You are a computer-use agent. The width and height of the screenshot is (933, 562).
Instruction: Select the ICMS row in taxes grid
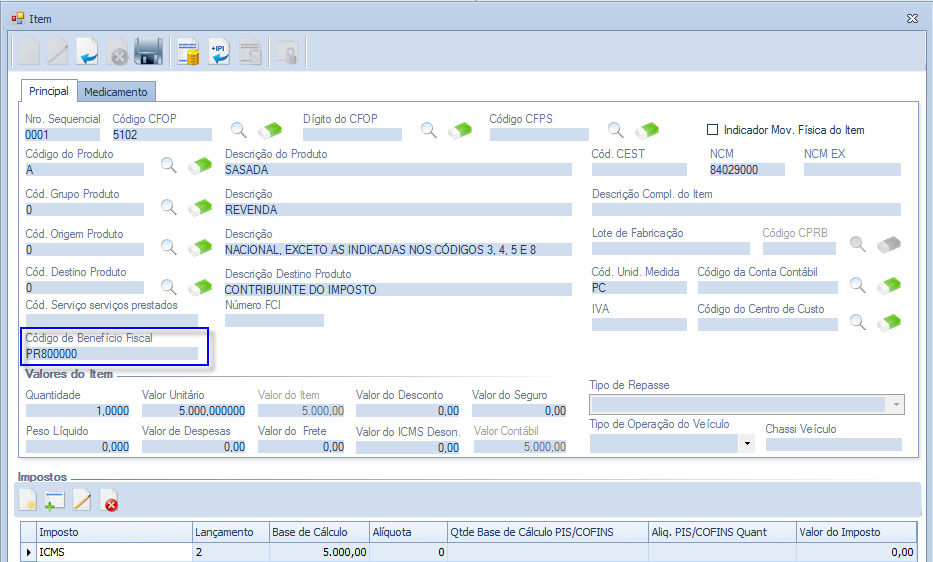tap(113, 552)
